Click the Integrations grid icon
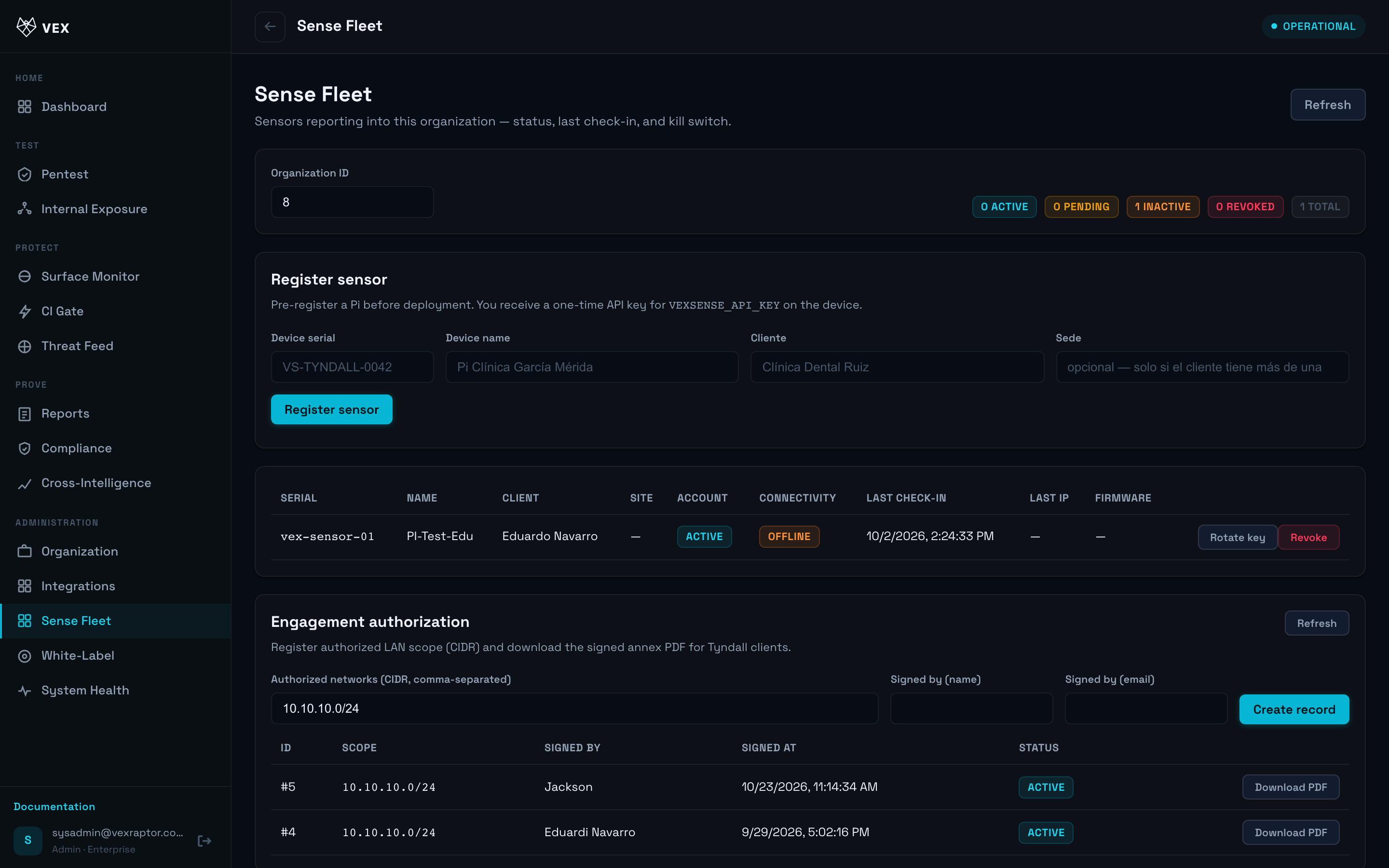1389x868 pixels. [24, 586]
